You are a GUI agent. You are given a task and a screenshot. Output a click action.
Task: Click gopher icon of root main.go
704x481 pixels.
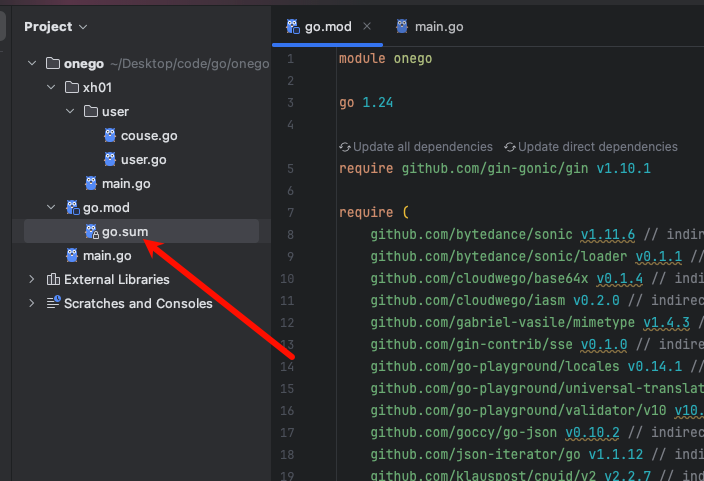coord(72,255)
